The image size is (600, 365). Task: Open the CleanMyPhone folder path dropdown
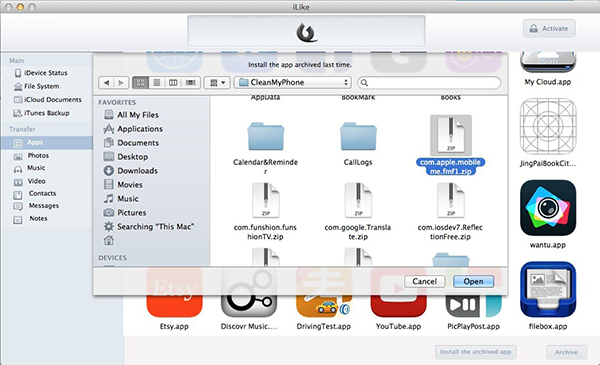pyautogui.click(x=293, y=82)
